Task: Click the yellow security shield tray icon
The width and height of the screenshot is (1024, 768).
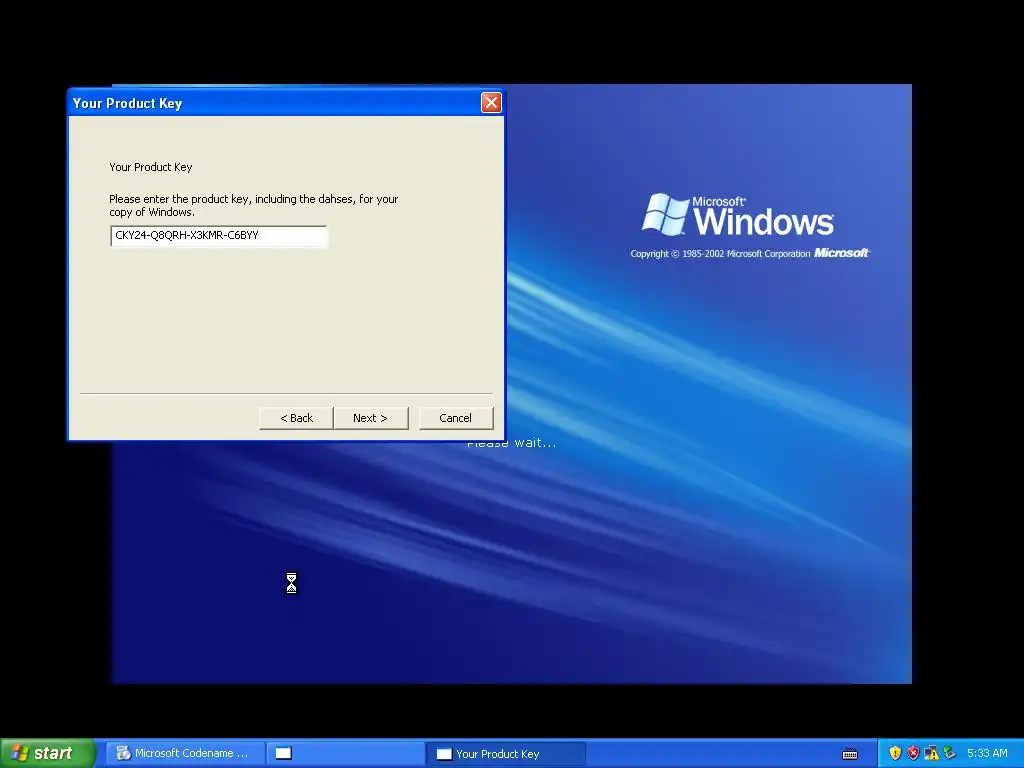Action: tap(895, 753)
